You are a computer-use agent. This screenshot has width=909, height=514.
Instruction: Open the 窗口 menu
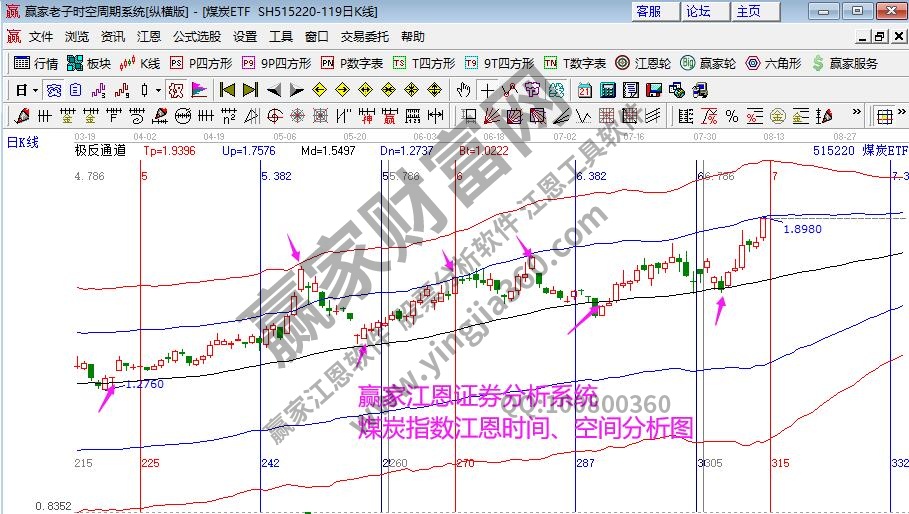(x=317, y=37)
